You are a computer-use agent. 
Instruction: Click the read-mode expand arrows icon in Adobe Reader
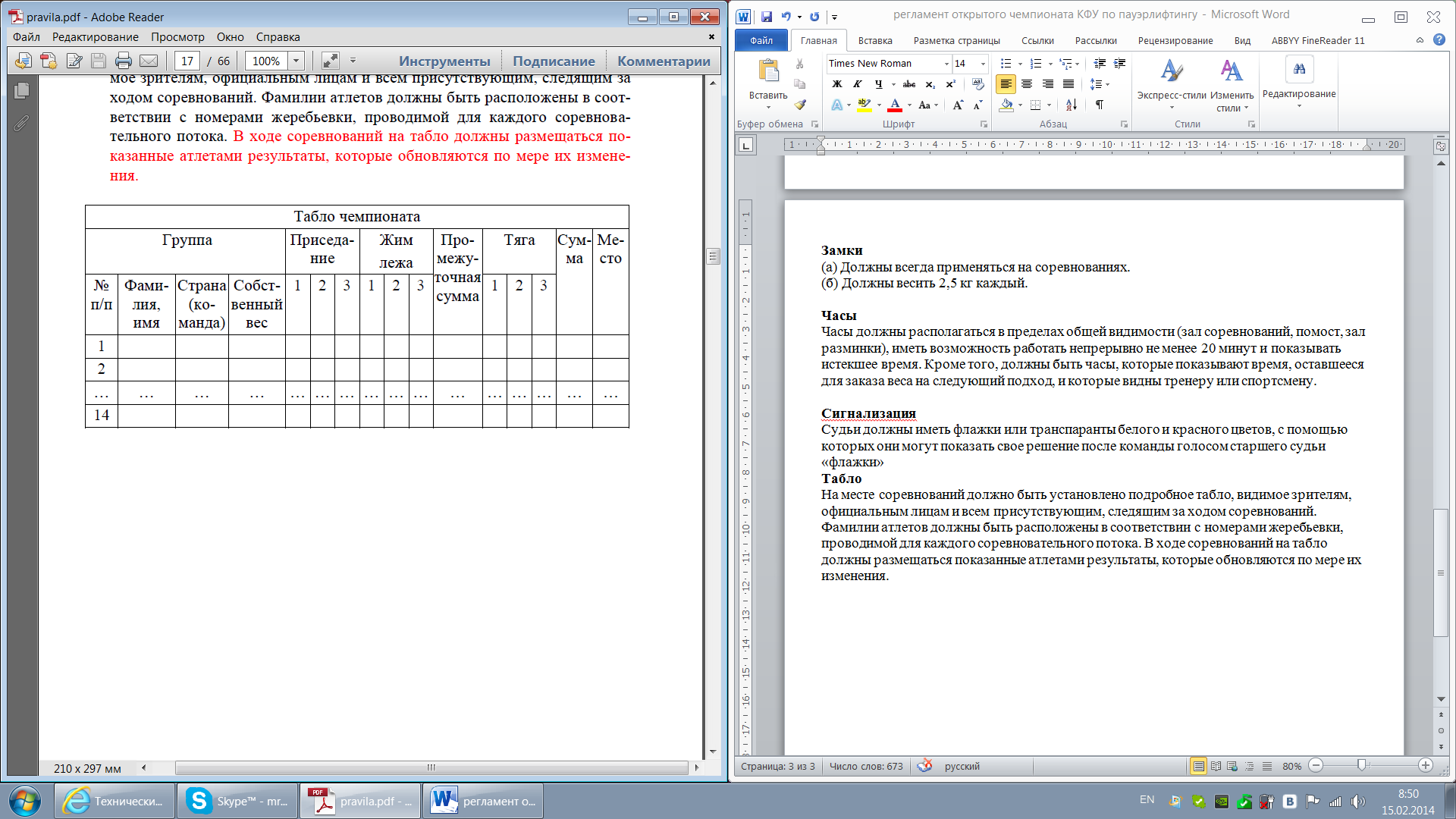coord(330,61)
